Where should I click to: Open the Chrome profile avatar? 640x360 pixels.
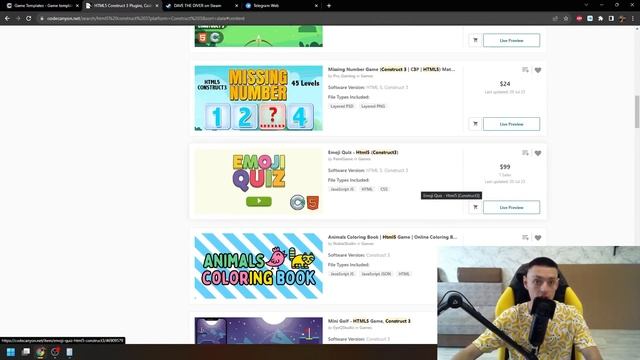[622, 18]
